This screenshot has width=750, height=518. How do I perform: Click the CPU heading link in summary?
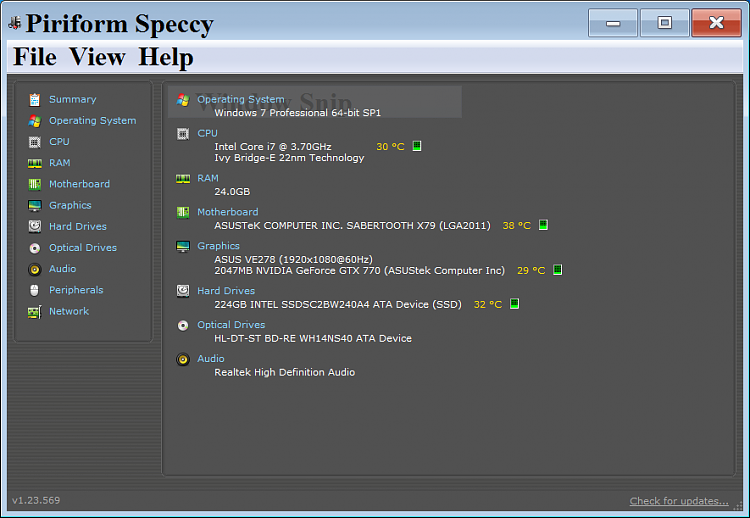208,133
